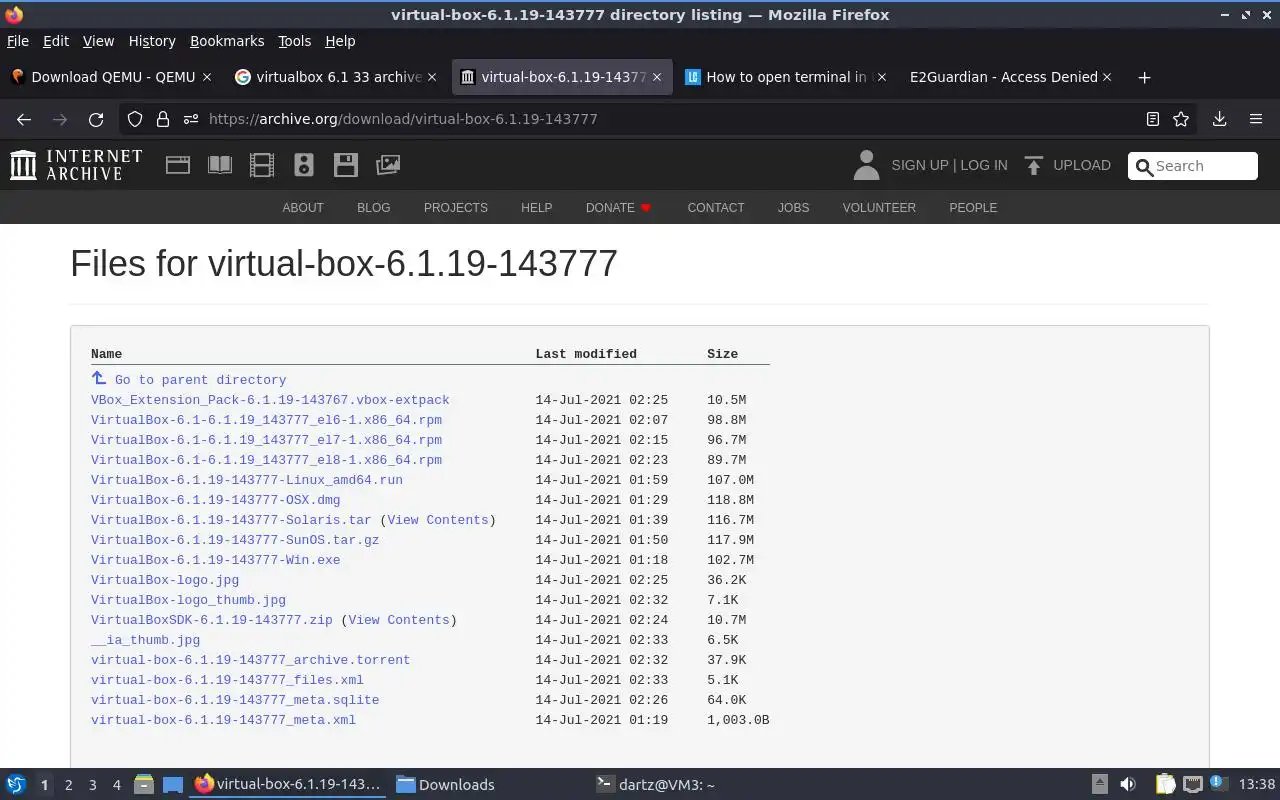Download VirtualBox OSX.dmg file
The height and width of the screenshot is (800, 1280).
click(x=215, y=500)
